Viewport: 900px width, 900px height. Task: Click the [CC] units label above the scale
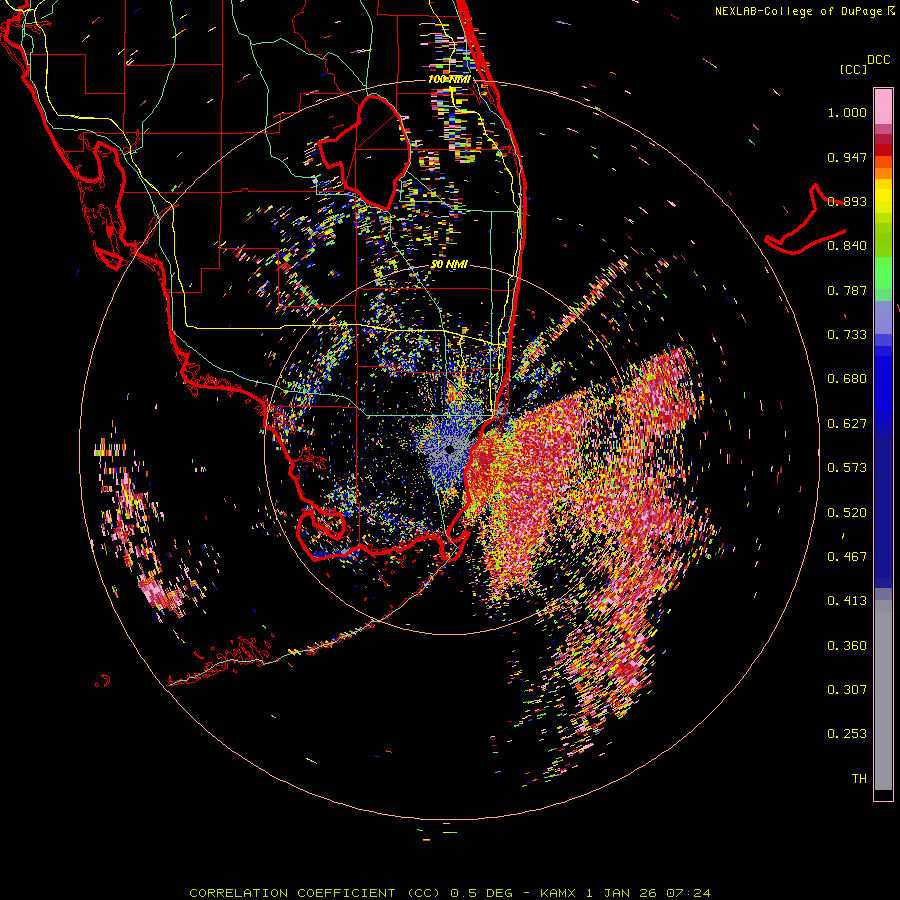(854, 69)
